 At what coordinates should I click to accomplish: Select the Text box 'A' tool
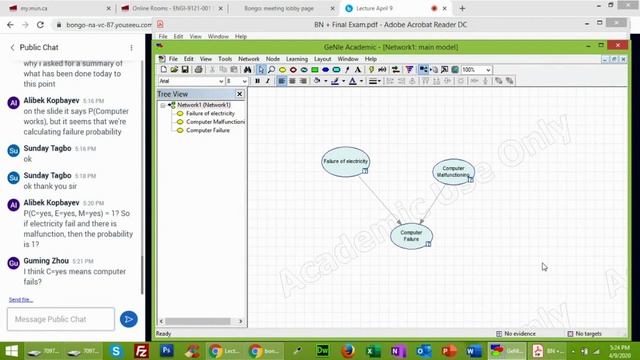(x=358, y=70)
